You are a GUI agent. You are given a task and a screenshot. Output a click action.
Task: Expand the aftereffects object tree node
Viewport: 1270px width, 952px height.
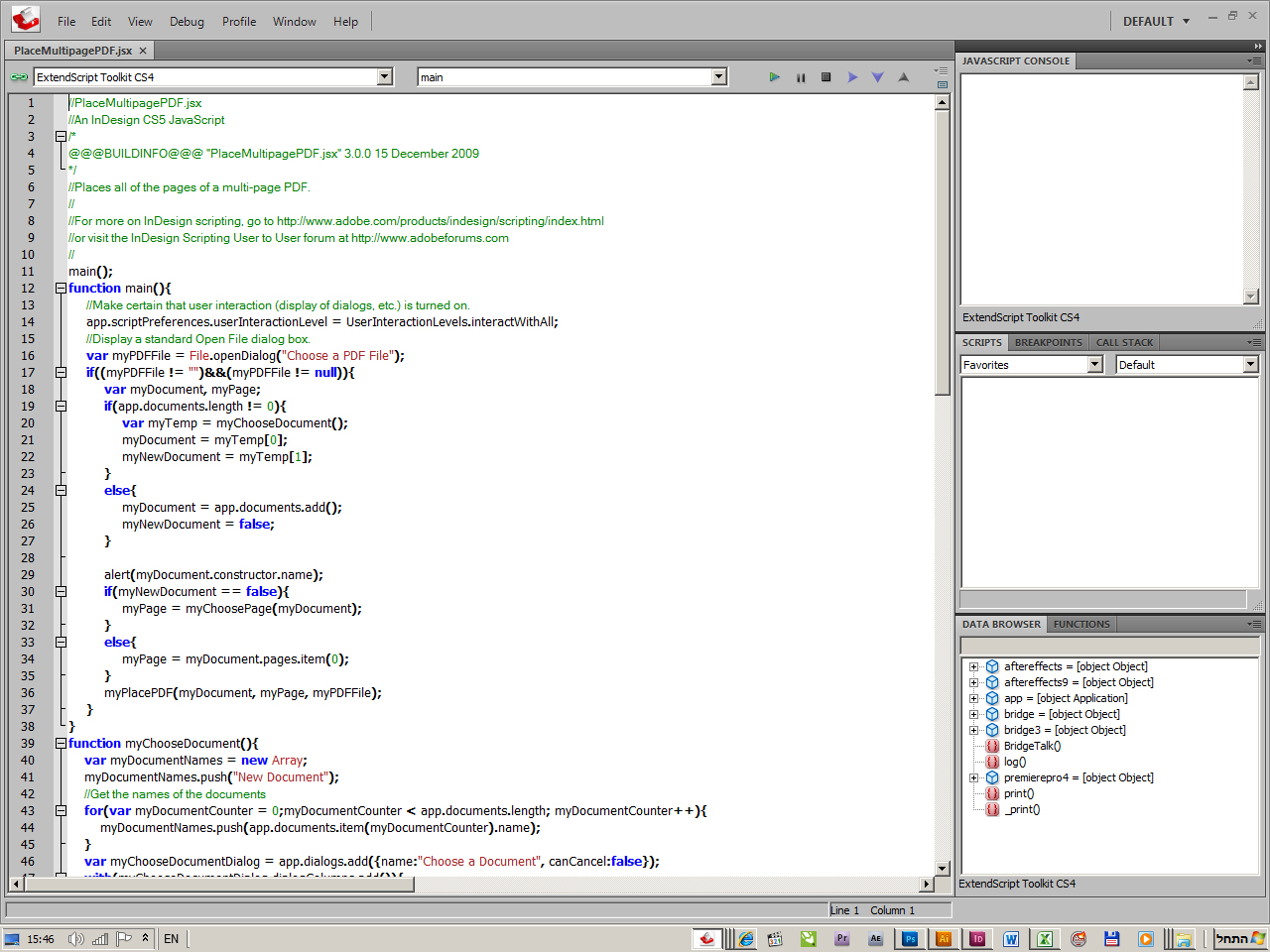pyautogui.click(x=974, y=667)
